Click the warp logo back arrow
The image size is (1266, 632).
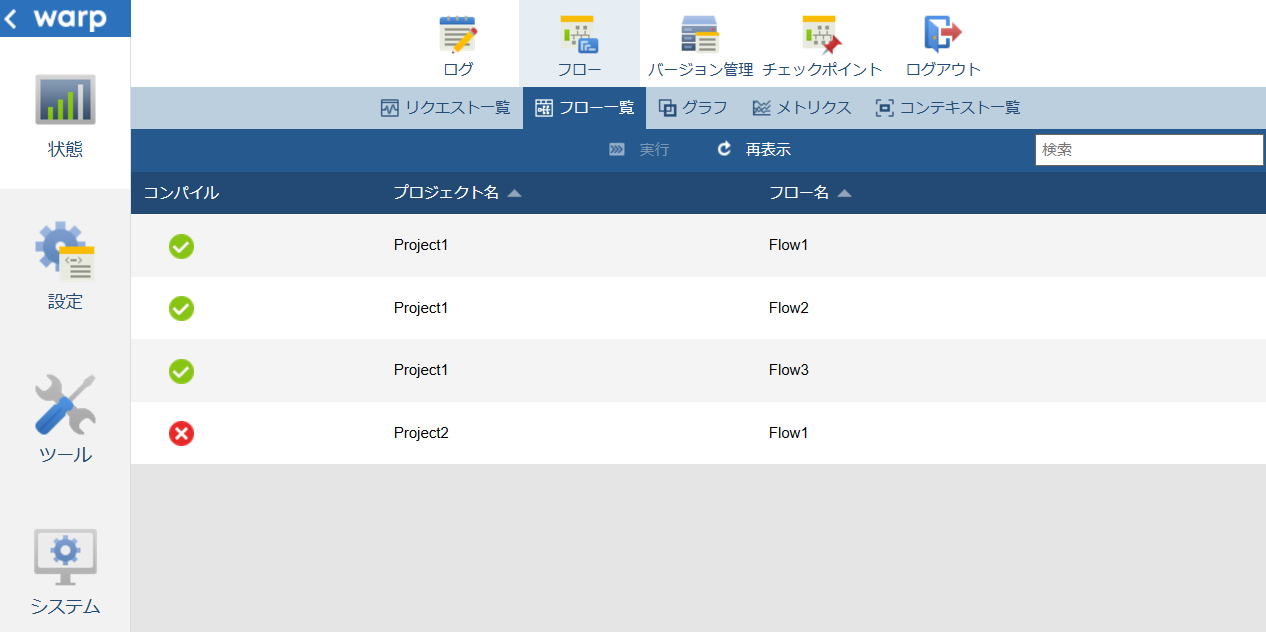[12, 18]
